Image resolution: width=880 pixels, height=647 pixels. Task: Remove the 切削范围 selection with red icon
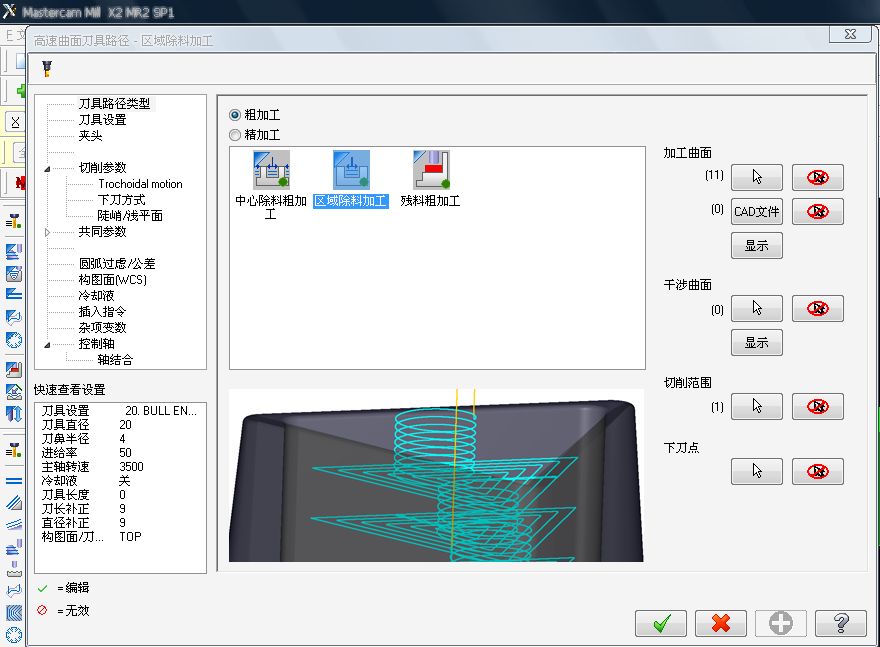pos(818,406)
